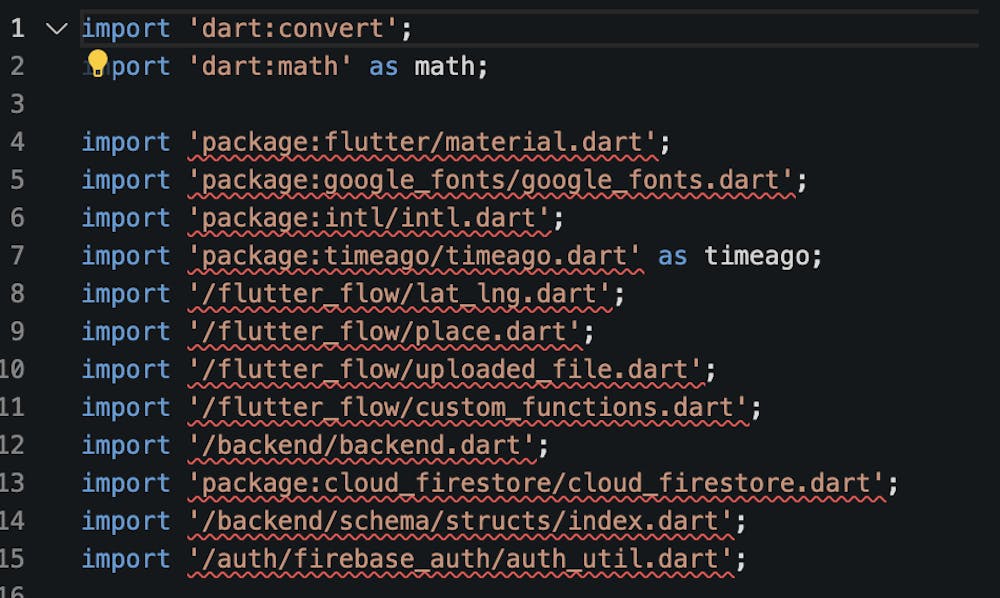This screenshot has height=598, width=1000.
Task: Click the 'dart:convert' import string
Action: point(293,29)
